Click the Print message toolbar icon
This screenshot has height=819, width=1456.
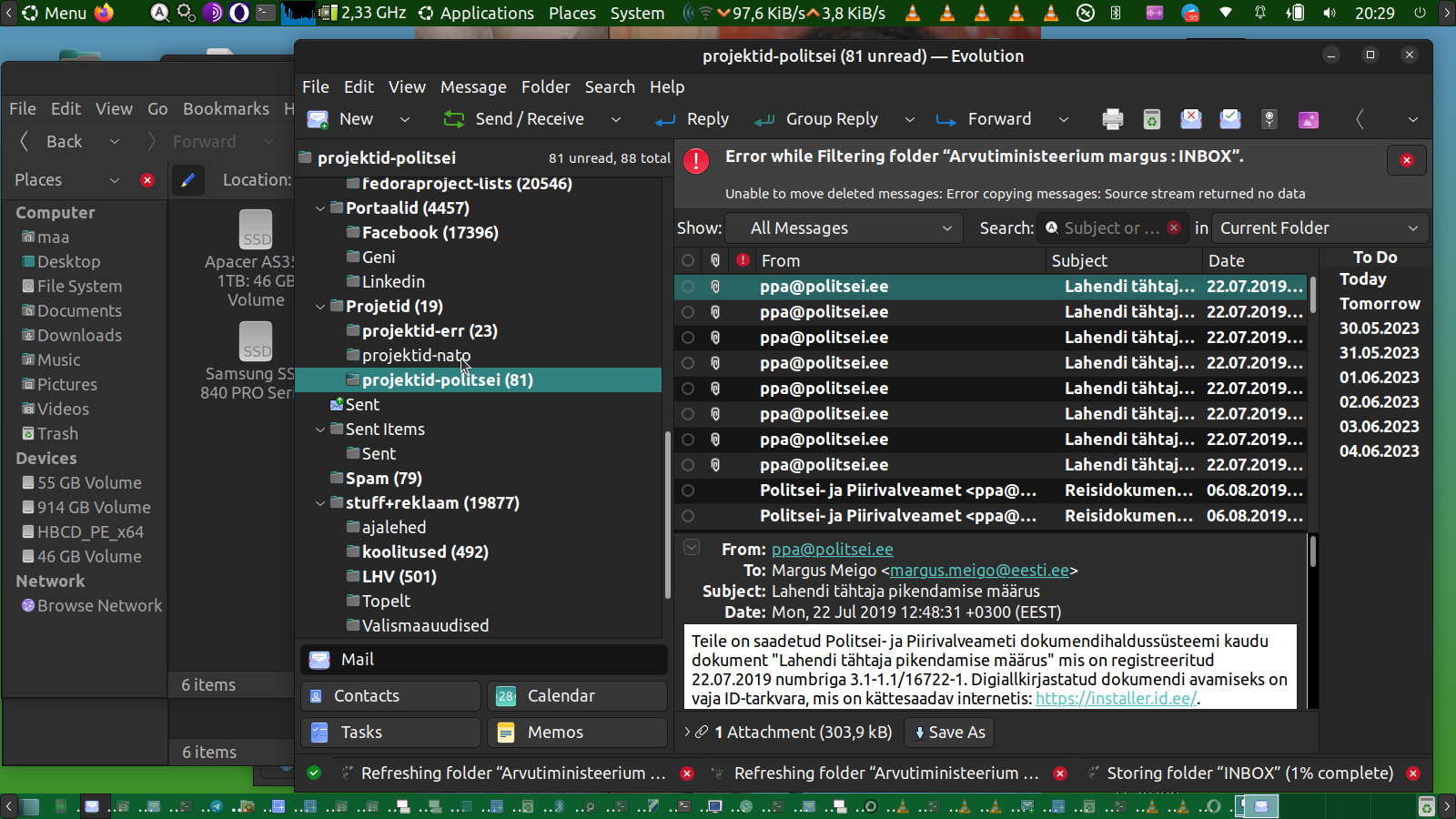[1112, 119]
